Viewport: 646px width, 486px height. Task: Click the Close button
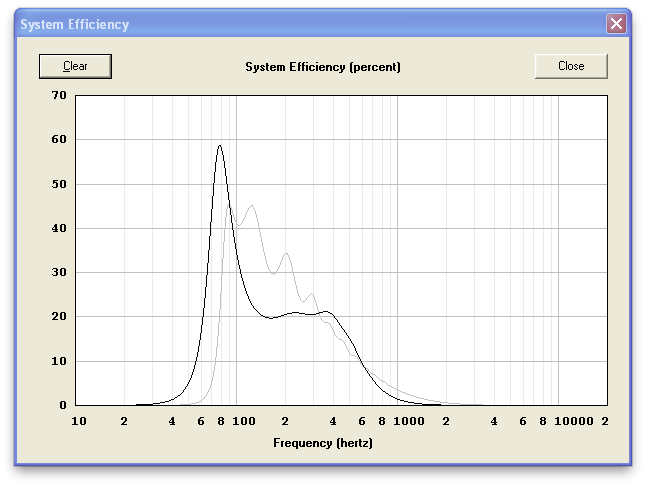pos(571,66)
